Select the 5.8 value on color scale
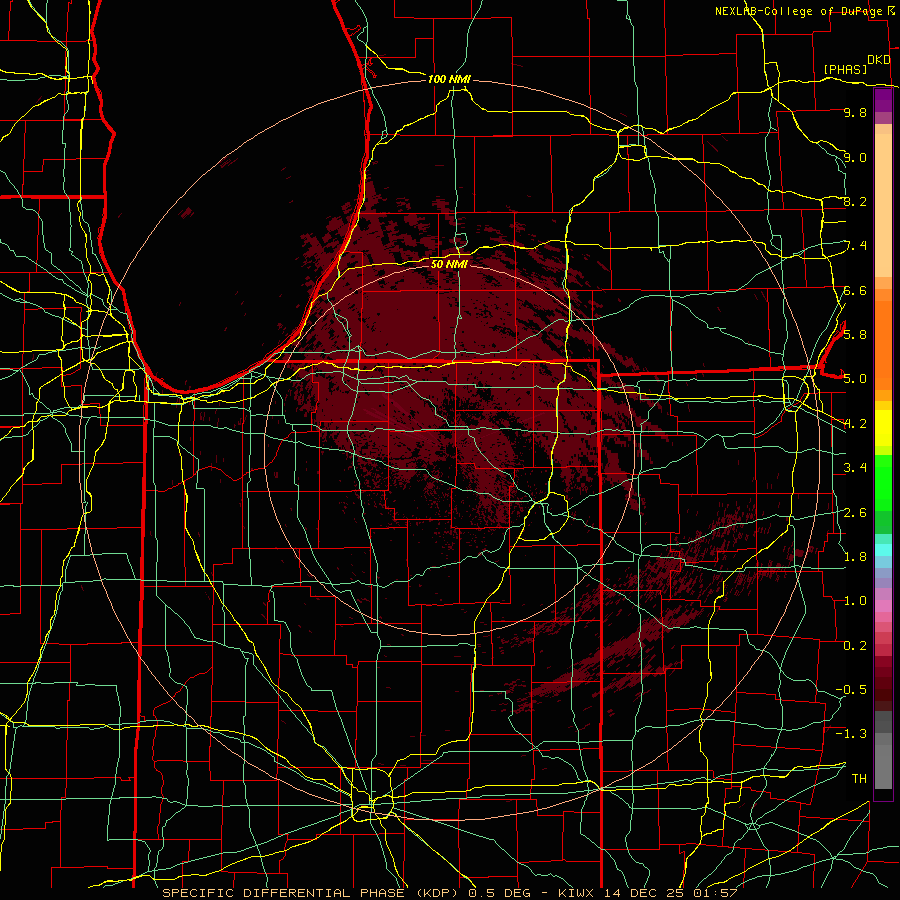Image resolution: width=900 pixels, height=900 pixels. pyautogui.click(x=855, y=334)
